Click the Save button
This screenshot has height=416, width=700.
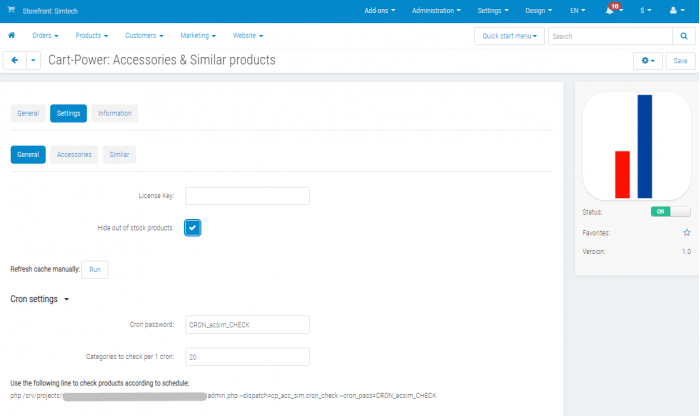point(680,61)
